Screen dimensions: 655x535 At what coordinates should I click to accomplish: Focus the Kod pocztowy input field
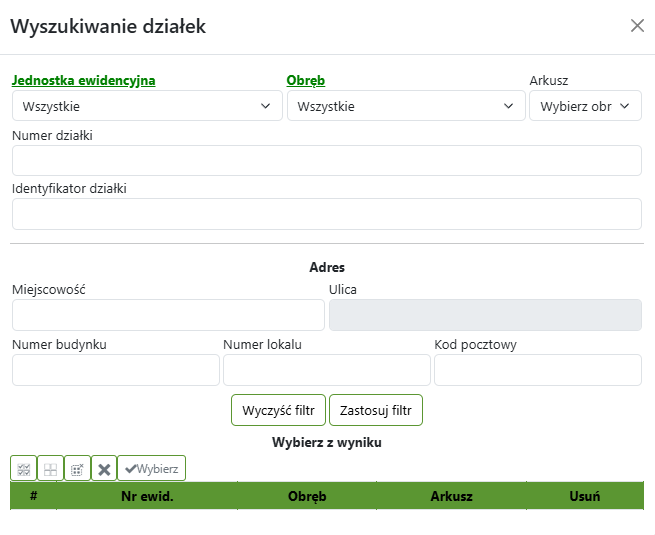pyautogui.click(x=537, y=370)
